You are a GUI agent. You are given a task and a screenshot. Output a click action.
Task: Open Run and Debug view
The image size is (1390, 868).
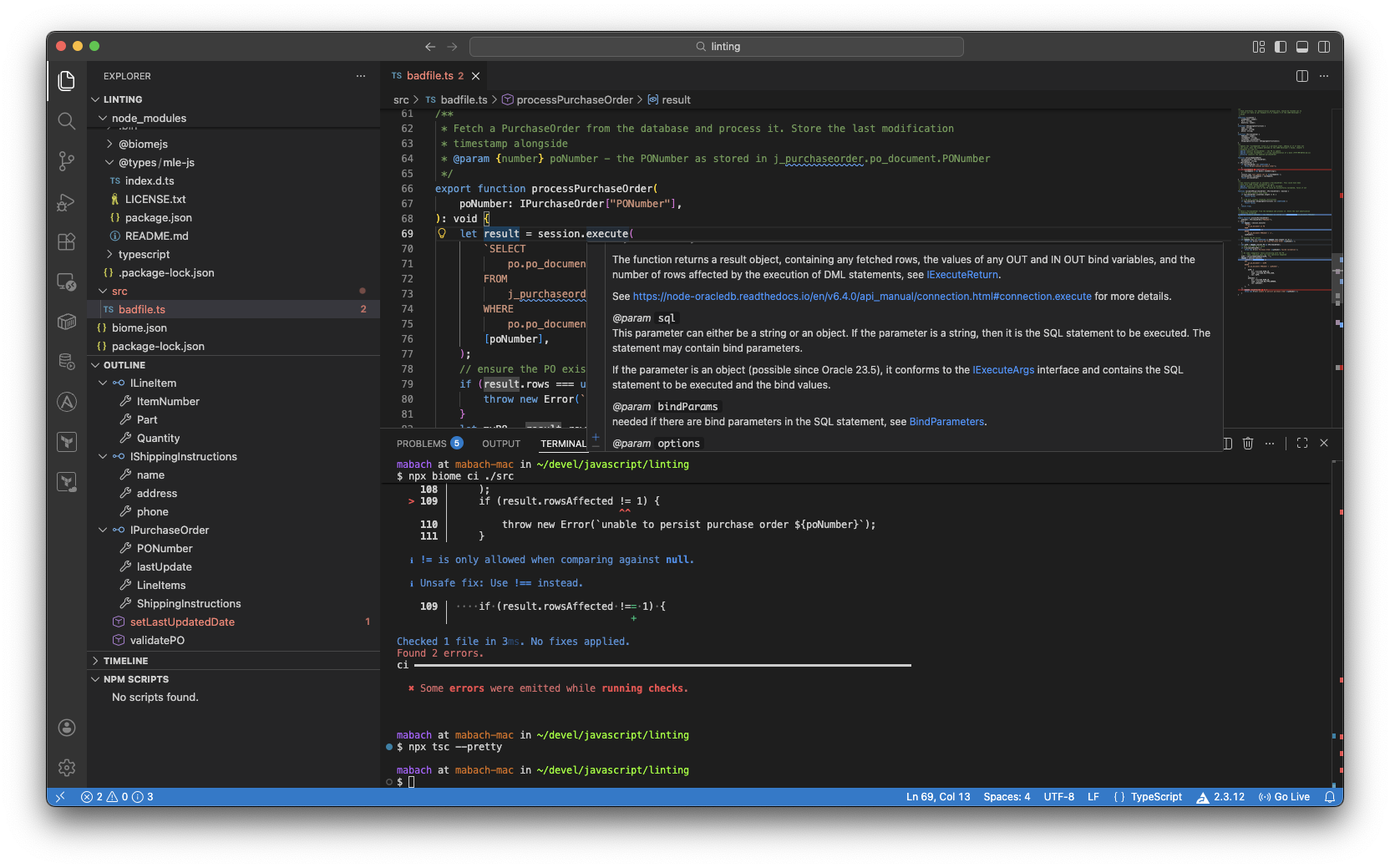tap(67, 202)
